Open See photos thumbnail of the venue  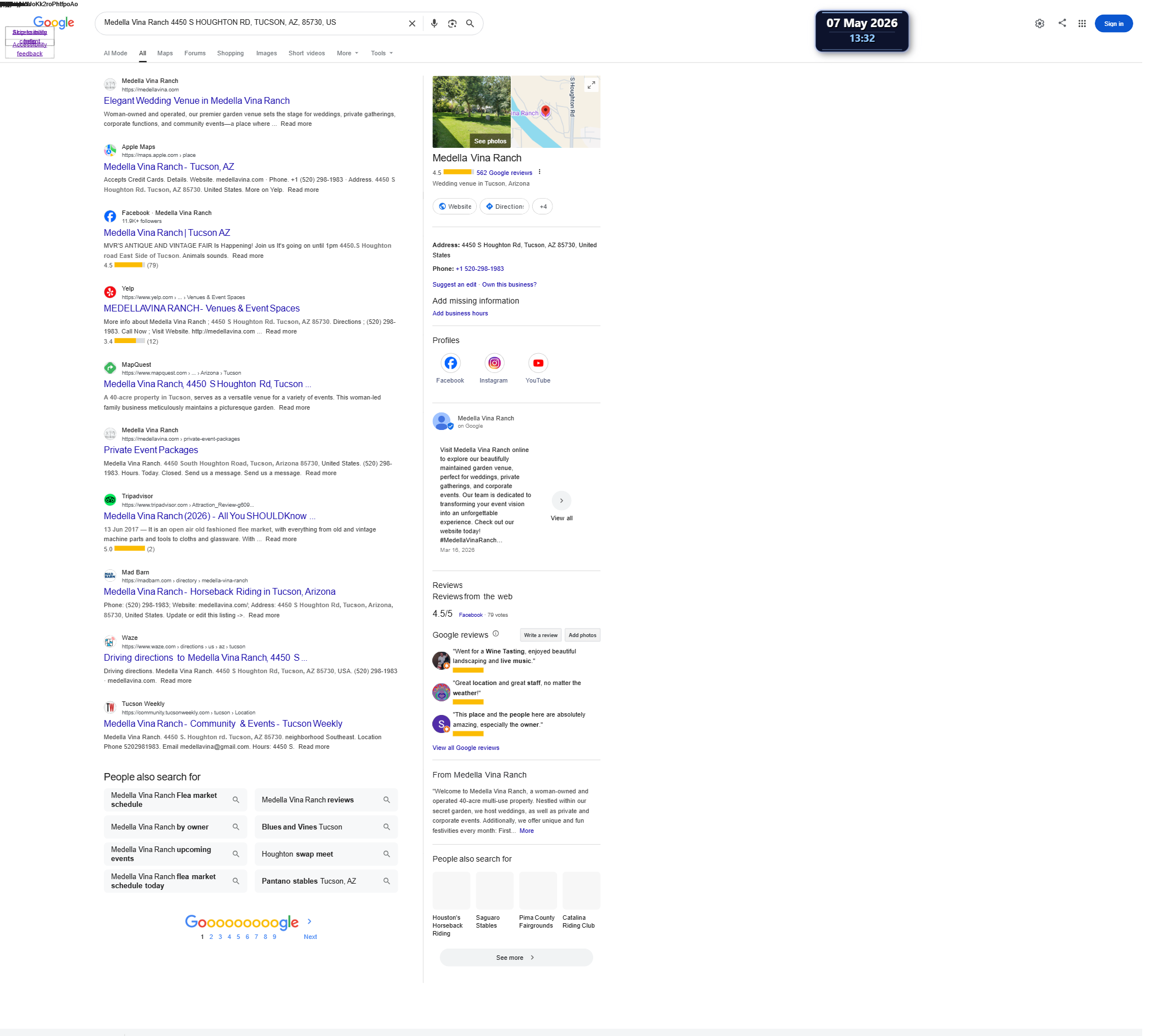[471, 112]
